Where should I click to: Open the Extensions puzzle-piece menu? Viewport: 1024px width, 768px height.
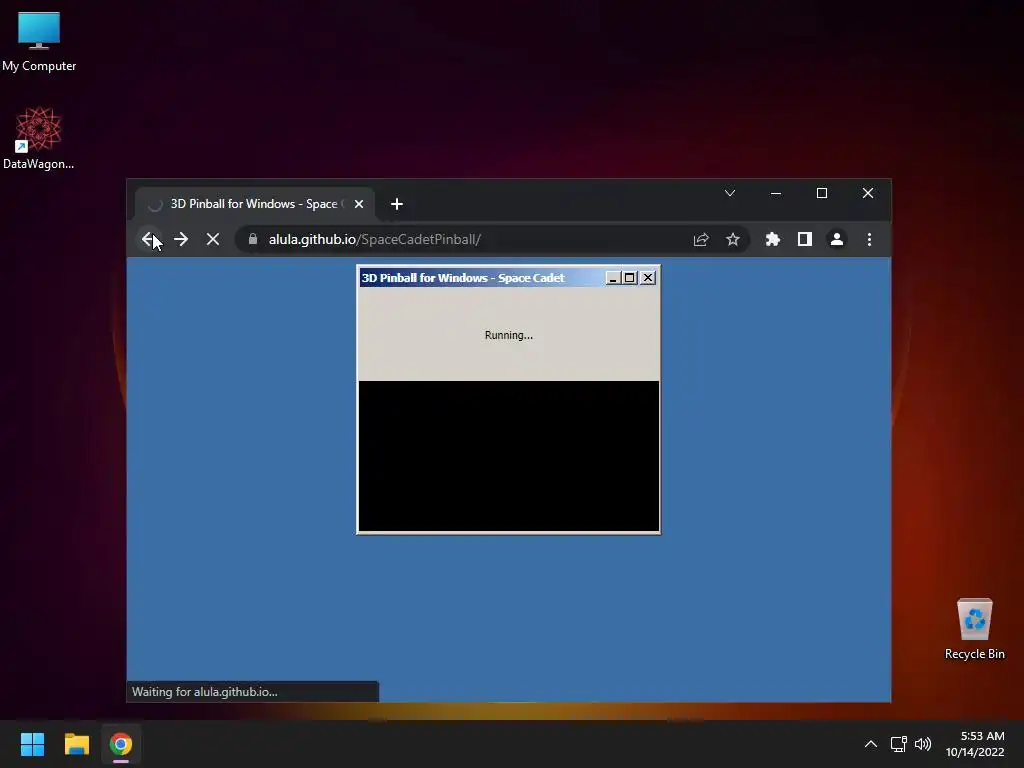pos(773,240)
